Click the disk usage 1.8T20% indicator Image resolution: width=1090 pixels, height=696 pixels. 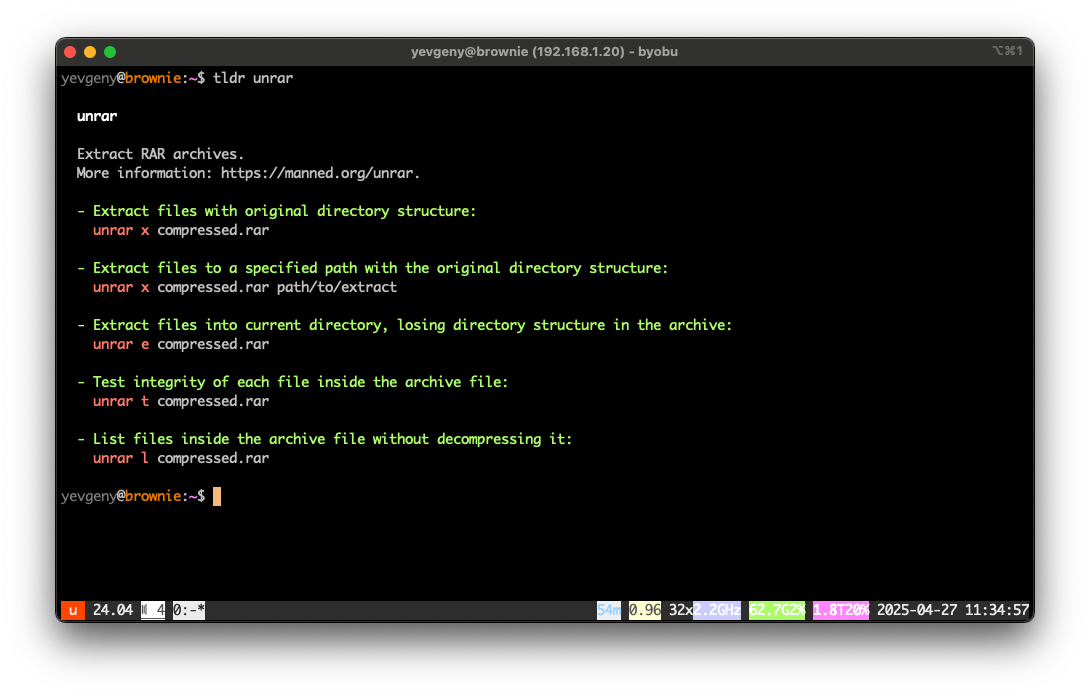[841, 610]
